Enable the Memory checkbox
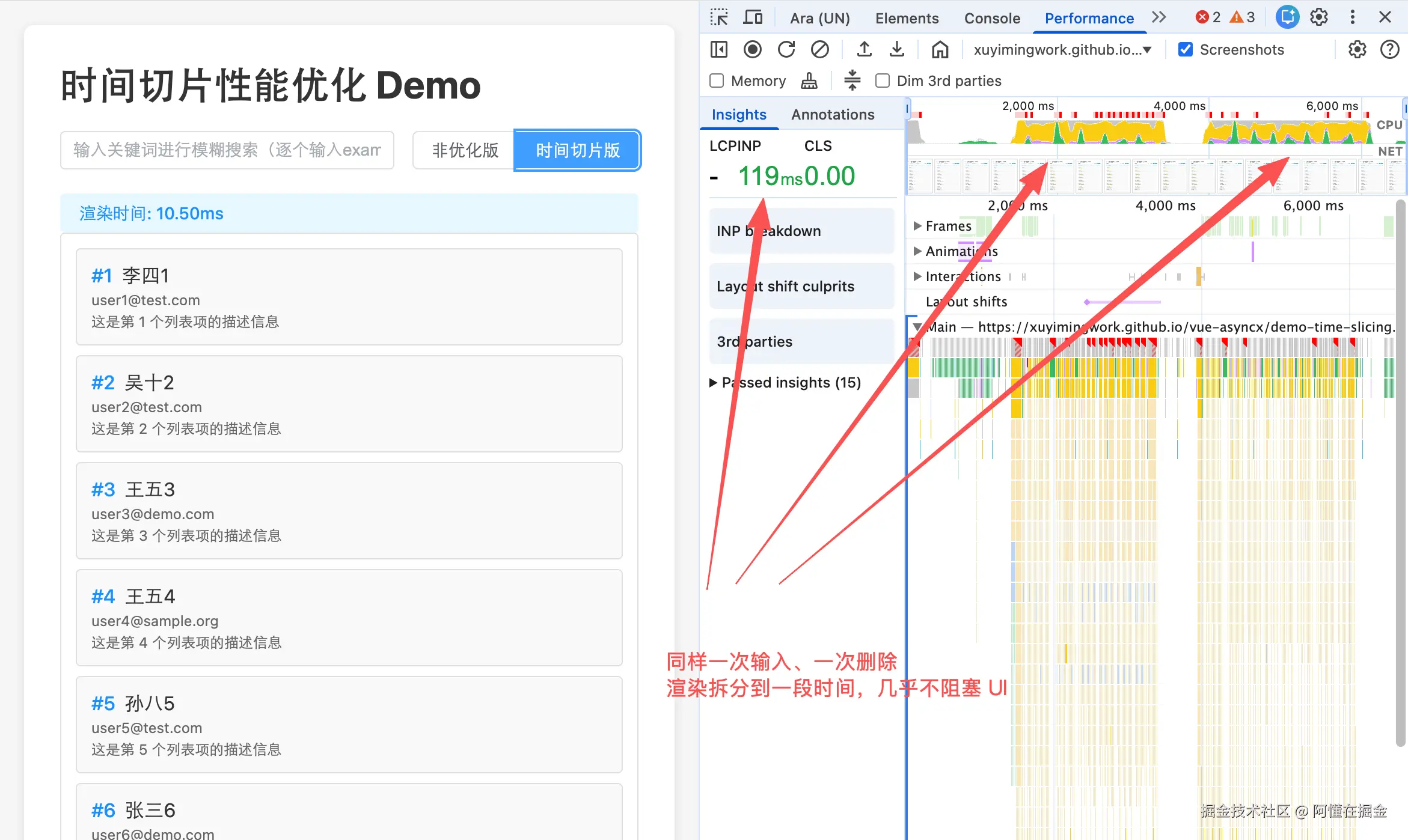1408x840 pixels. [717, 81]
